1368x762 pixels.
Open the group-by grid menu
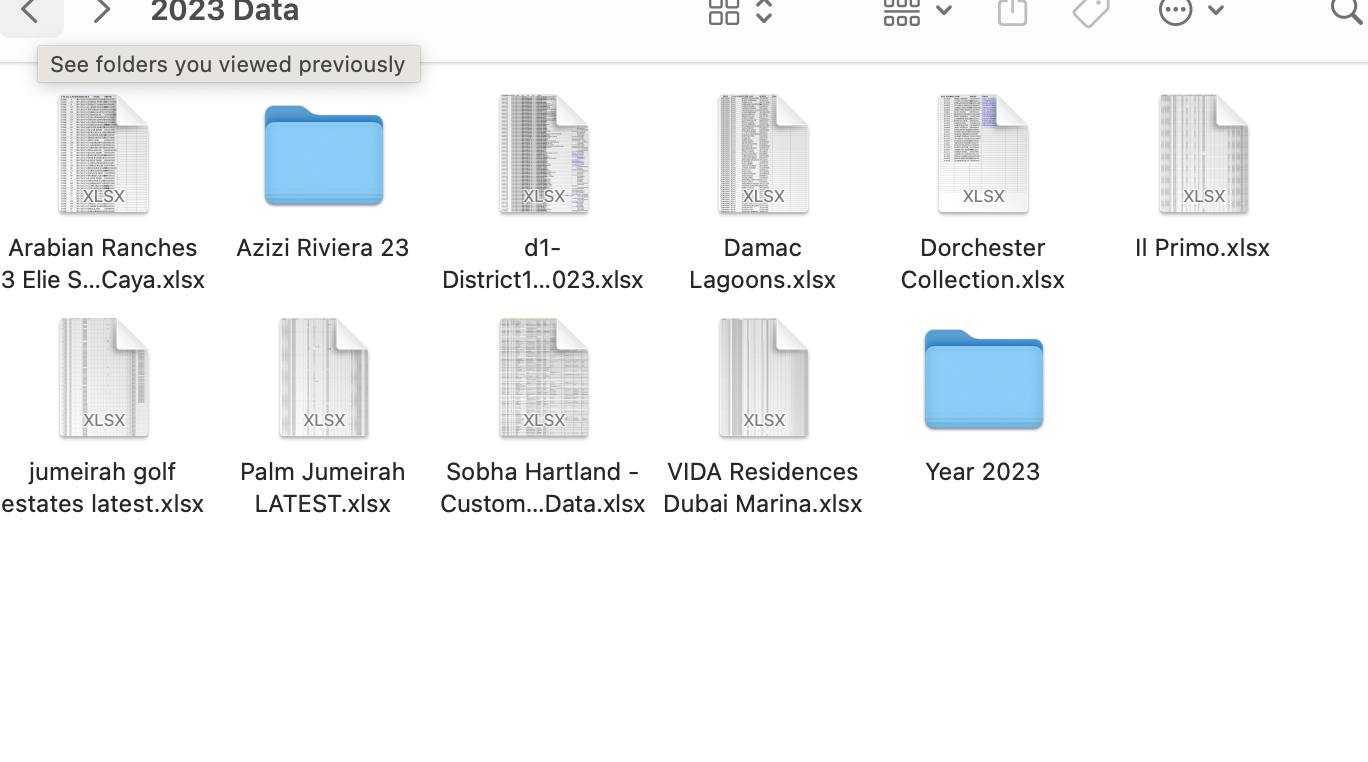[901, 12]
